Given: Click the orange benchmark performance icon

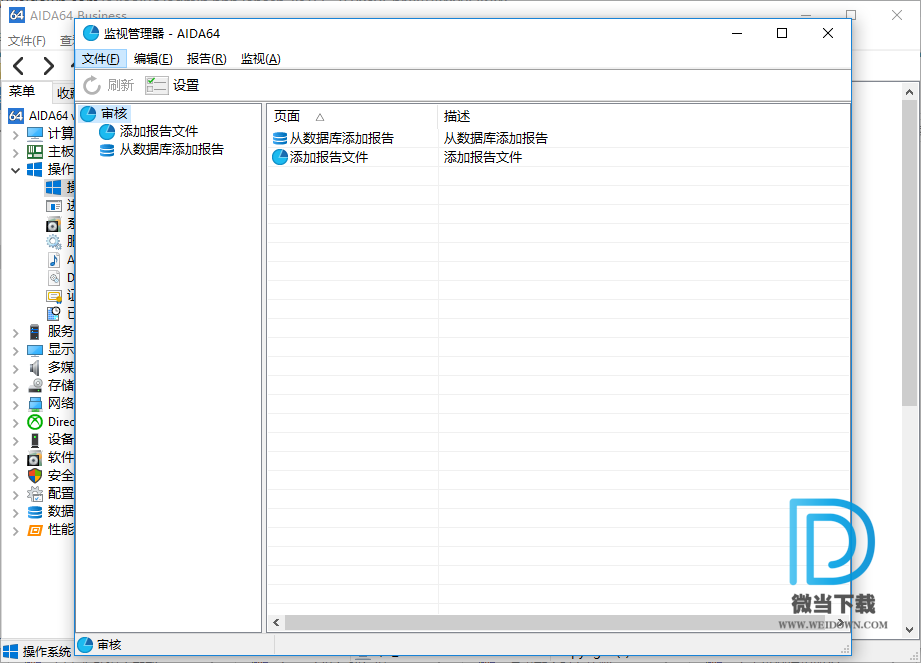Looking at the screenshot, I should [35, 530].
